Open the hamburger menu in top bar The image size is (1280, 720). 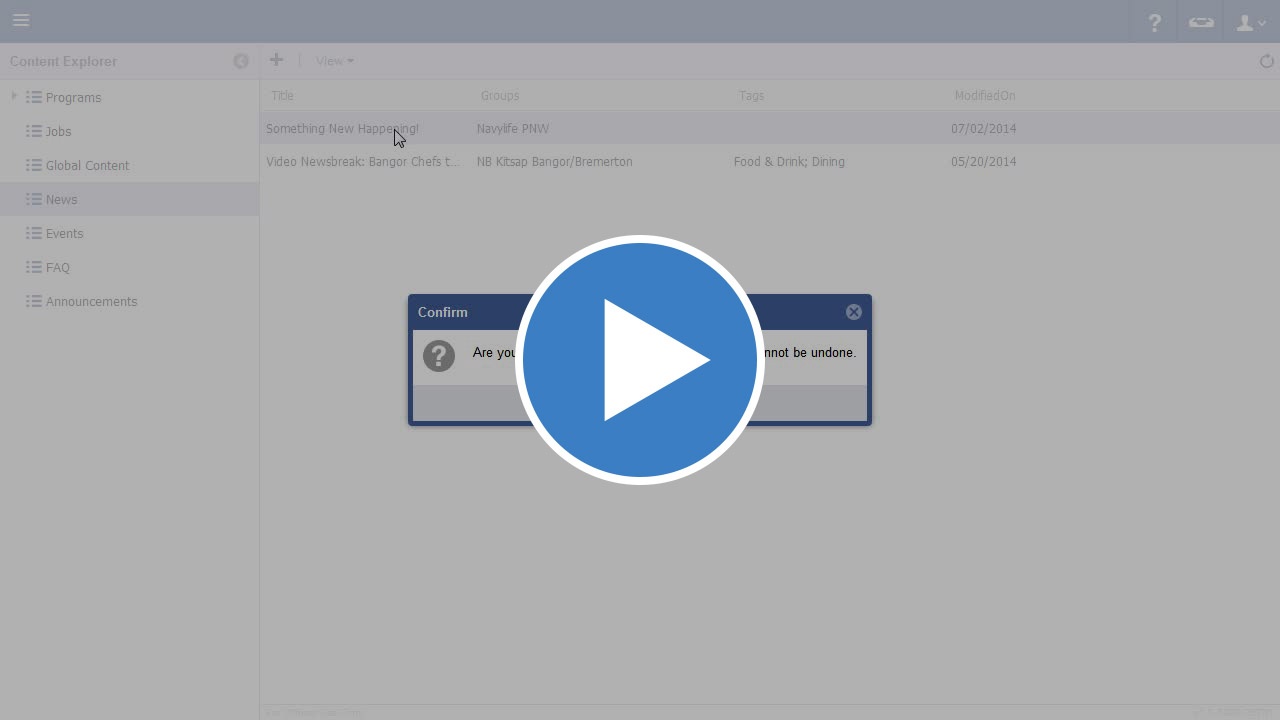click(21, 20)
